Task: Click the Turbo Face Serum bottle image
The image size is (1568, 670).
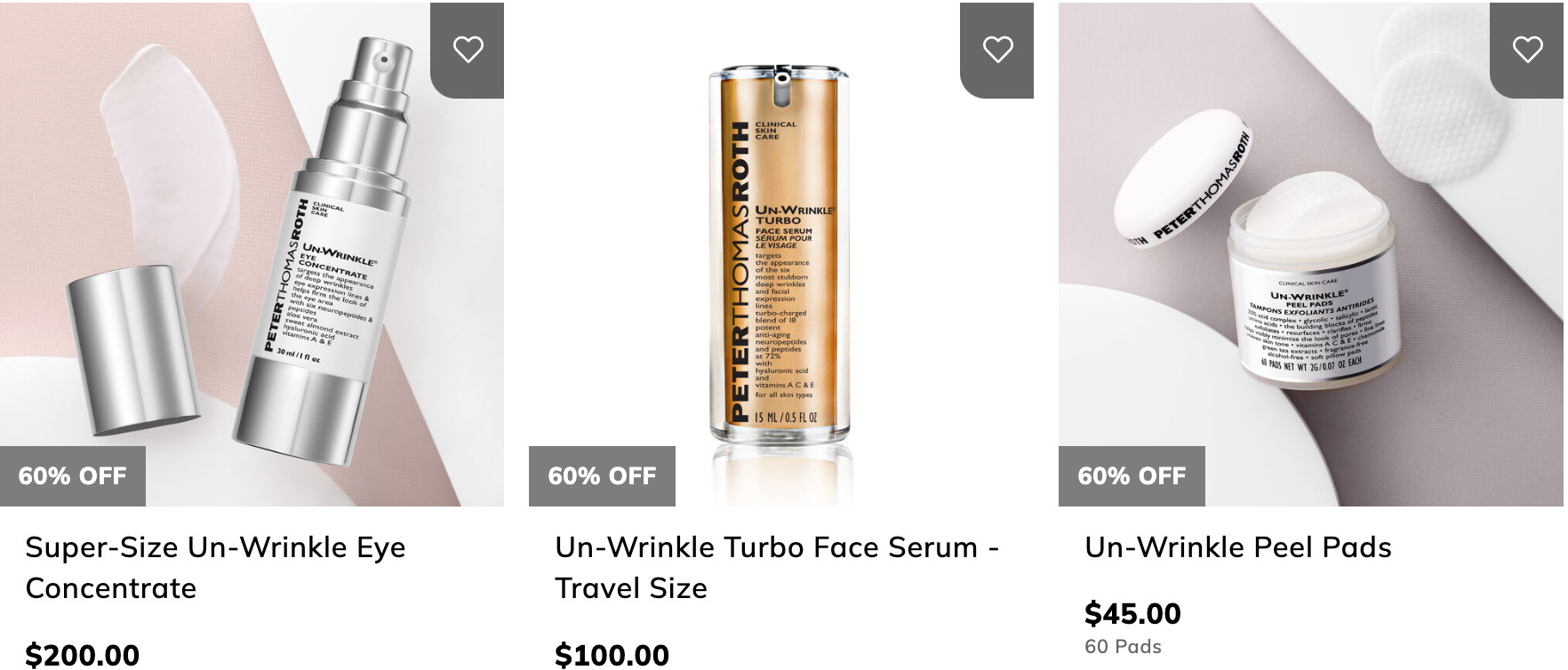Action: click(779, 258)
